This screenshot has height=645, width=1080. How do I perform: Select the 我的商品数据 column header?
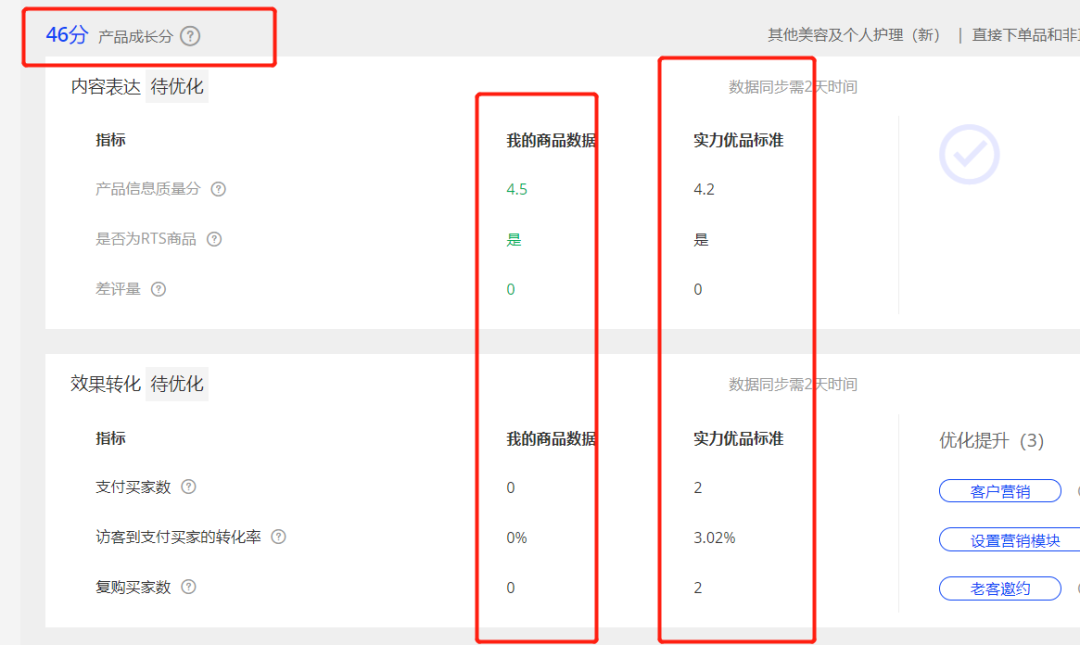coord(551,139)
